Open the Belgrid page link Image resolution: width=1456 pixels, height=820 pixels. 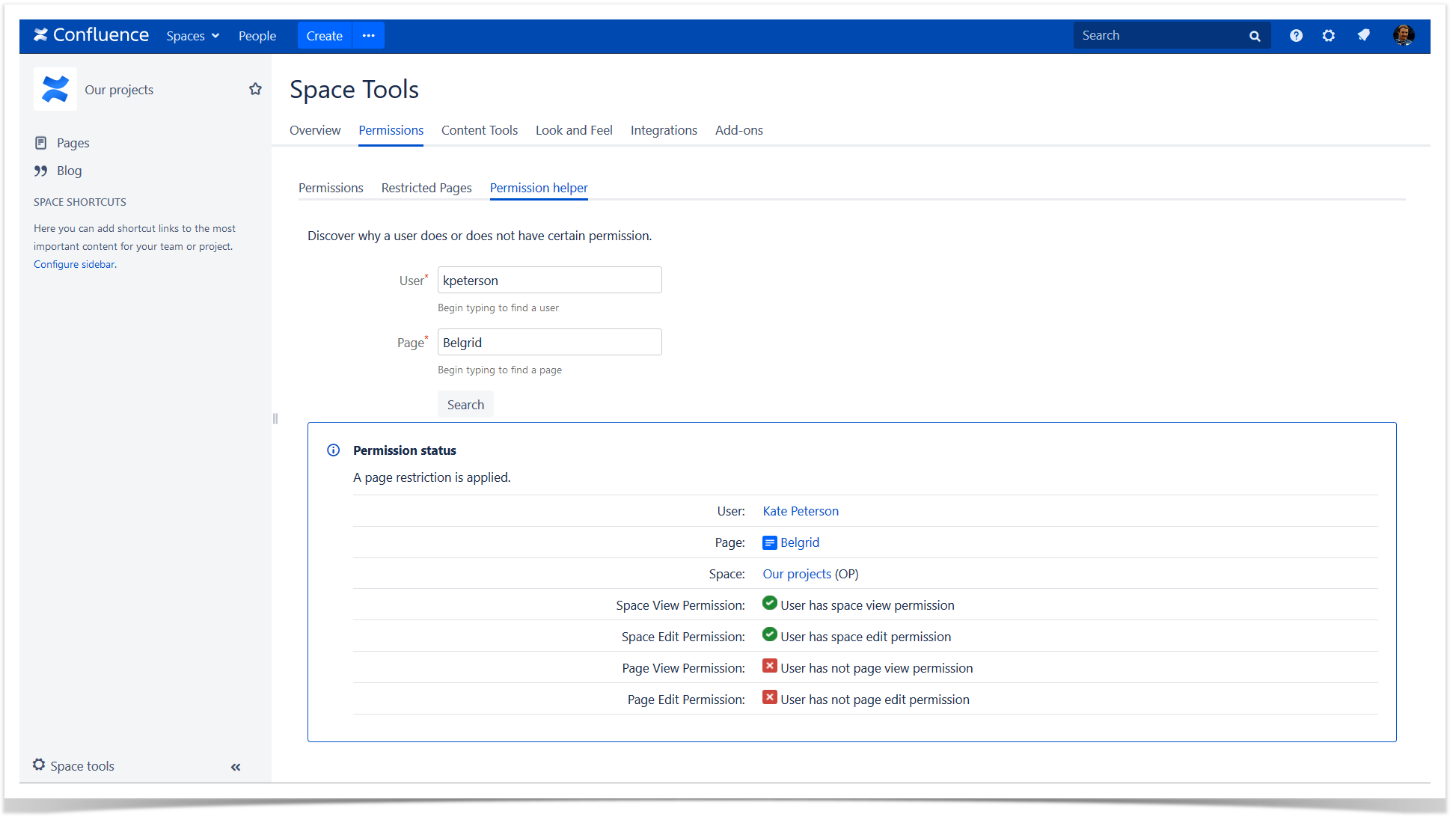800,542
